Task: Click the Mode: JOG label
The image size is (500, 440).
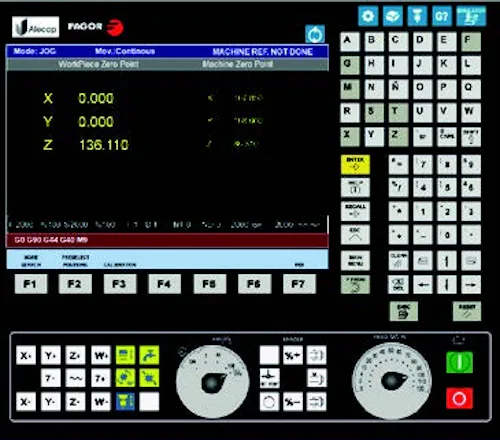Action: point(35,51)
